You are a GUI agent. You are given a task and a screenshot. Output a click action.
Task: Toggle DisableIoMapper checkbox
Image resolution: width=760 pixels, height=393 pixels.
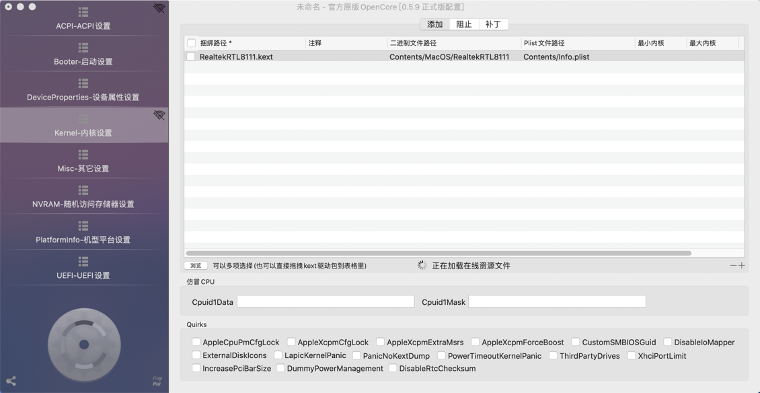point(667,342)
